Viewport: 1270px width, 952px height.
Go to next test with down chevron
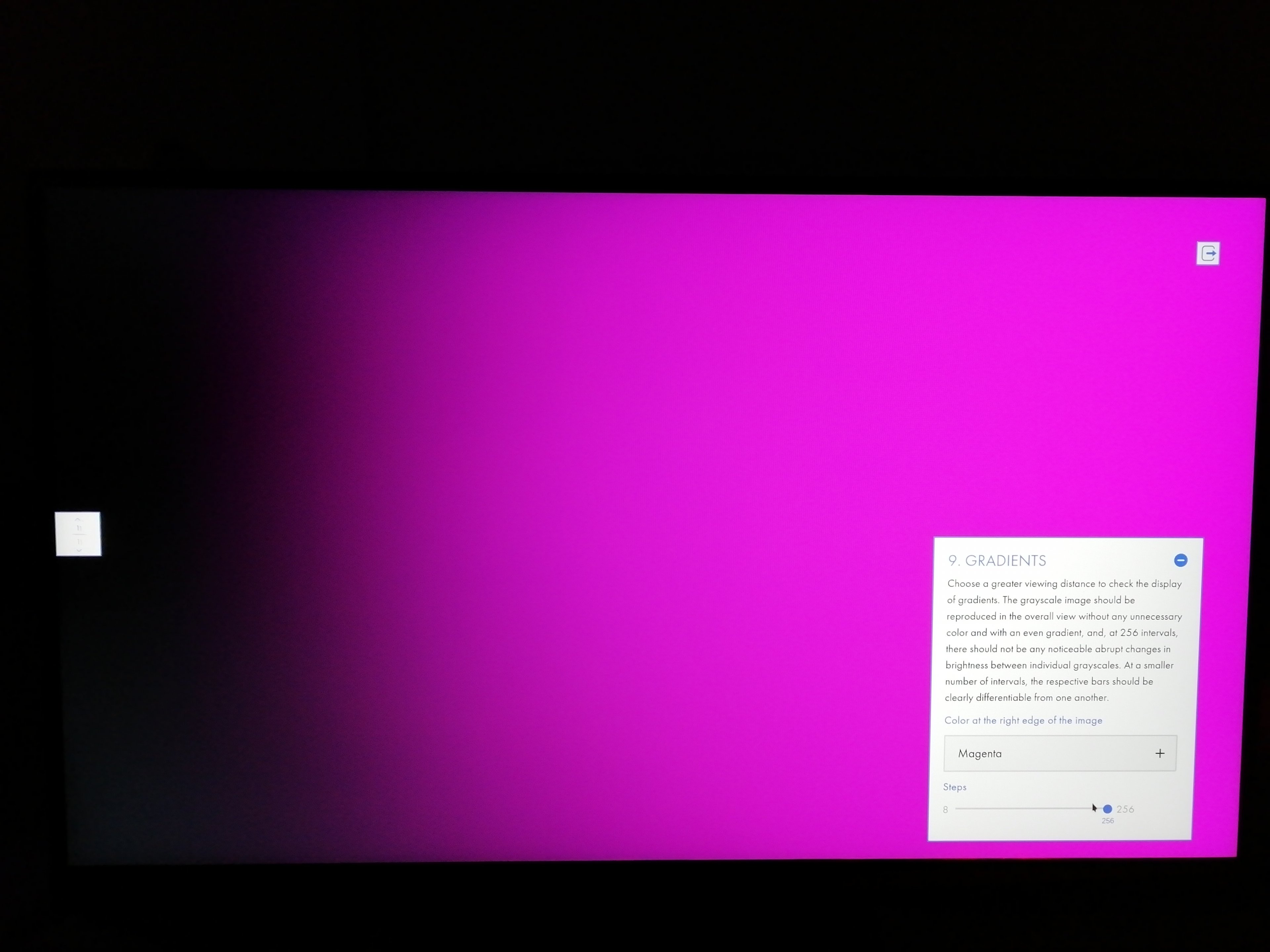point(79,550)
